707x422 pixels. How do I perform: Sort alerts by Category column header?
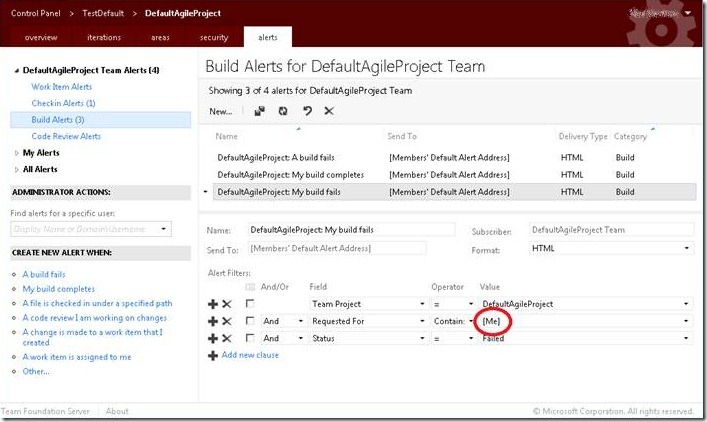(630, 136)
